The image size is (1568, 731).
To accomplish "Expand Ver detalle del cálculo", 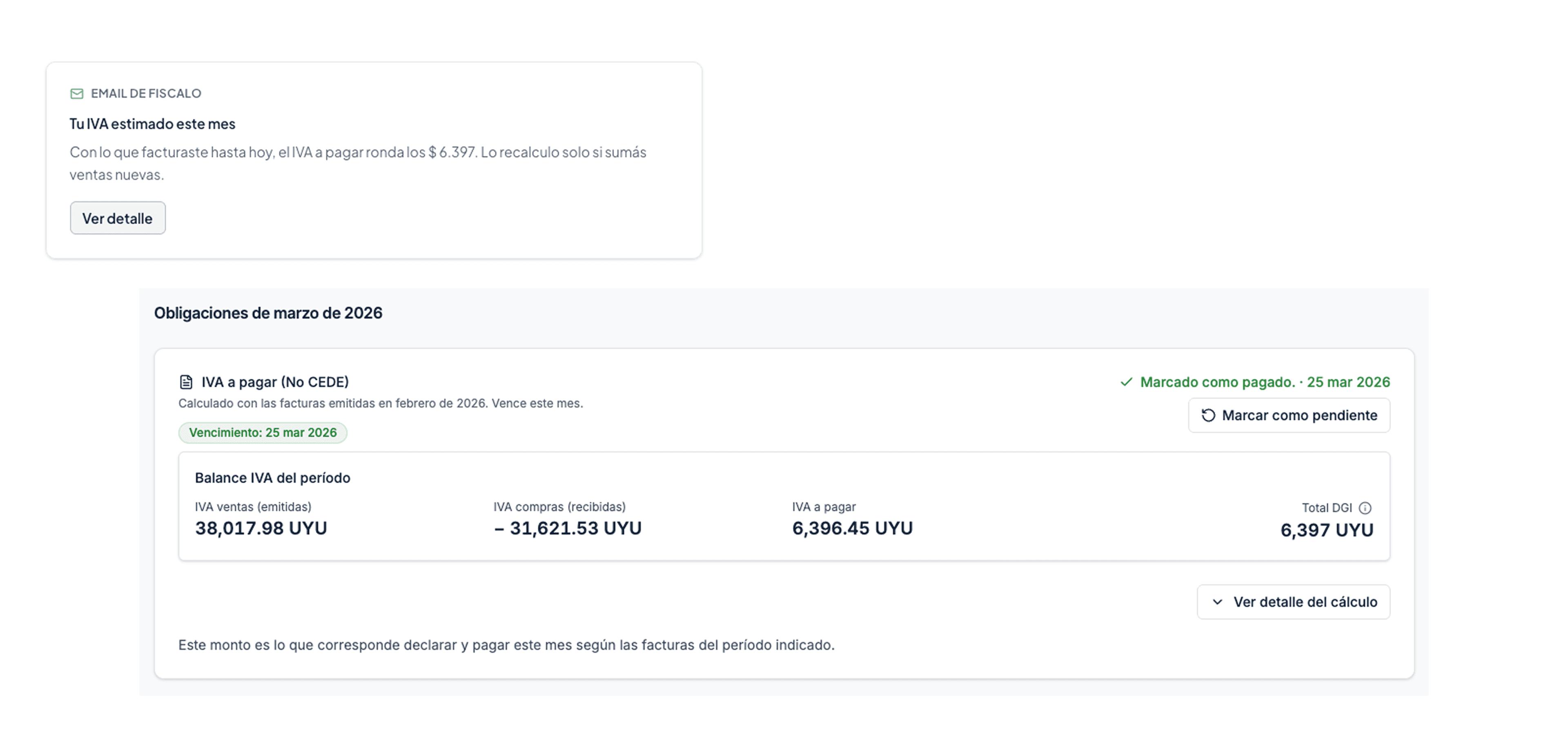I will point(1294,602).
